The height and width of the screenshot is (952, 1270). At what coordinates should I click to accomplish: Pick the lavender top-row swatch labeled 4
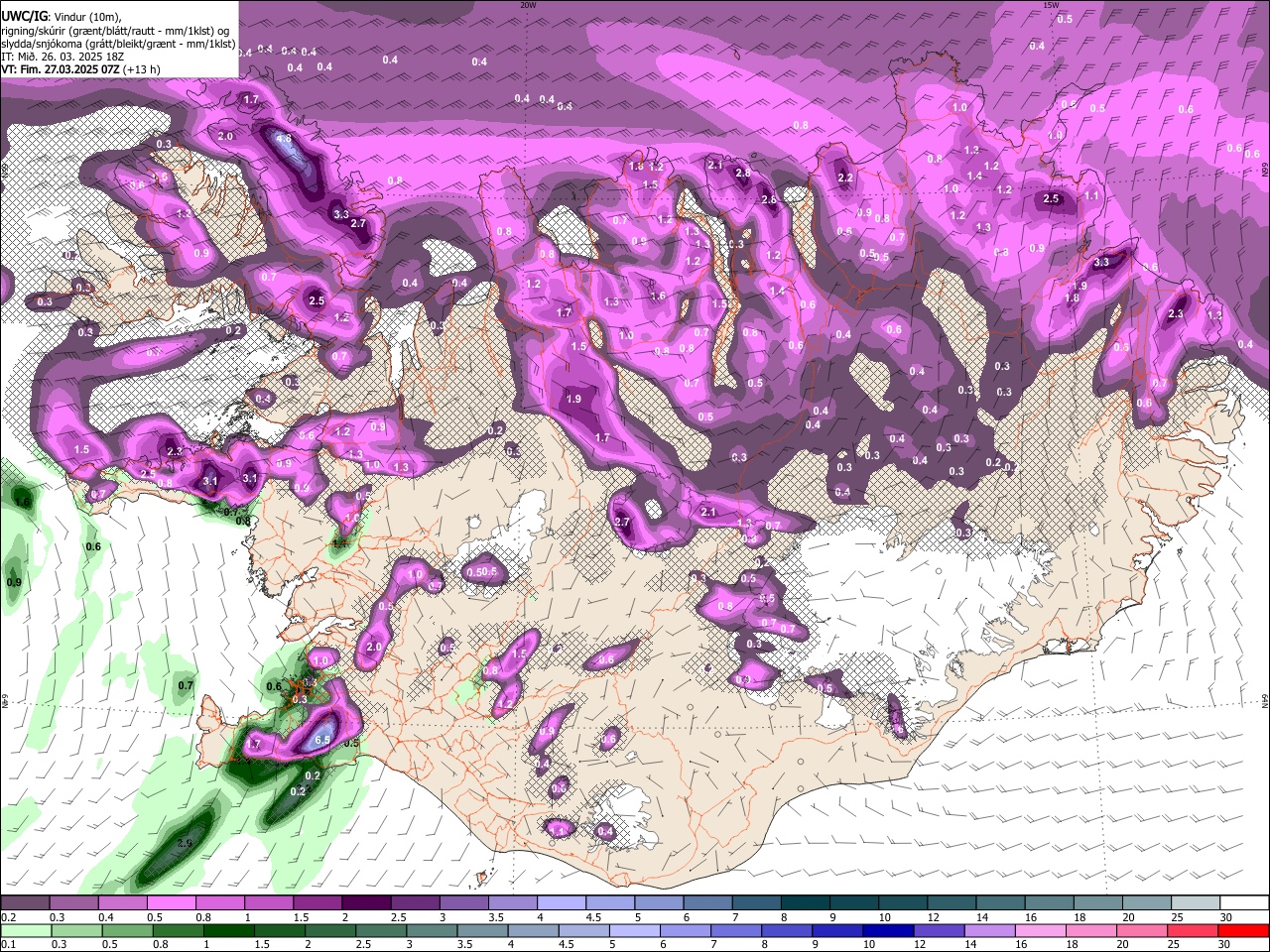point(562,903)
